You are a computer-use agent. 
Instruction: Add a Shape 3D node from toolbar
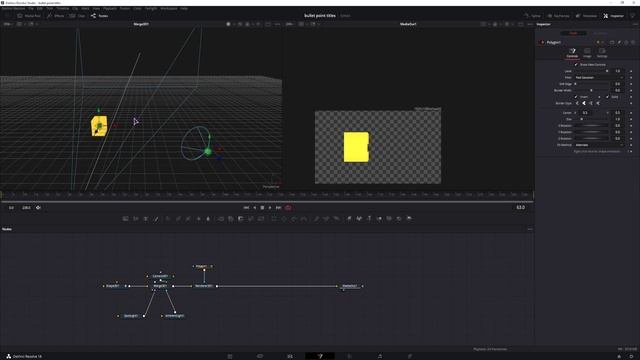click(359, 219)
